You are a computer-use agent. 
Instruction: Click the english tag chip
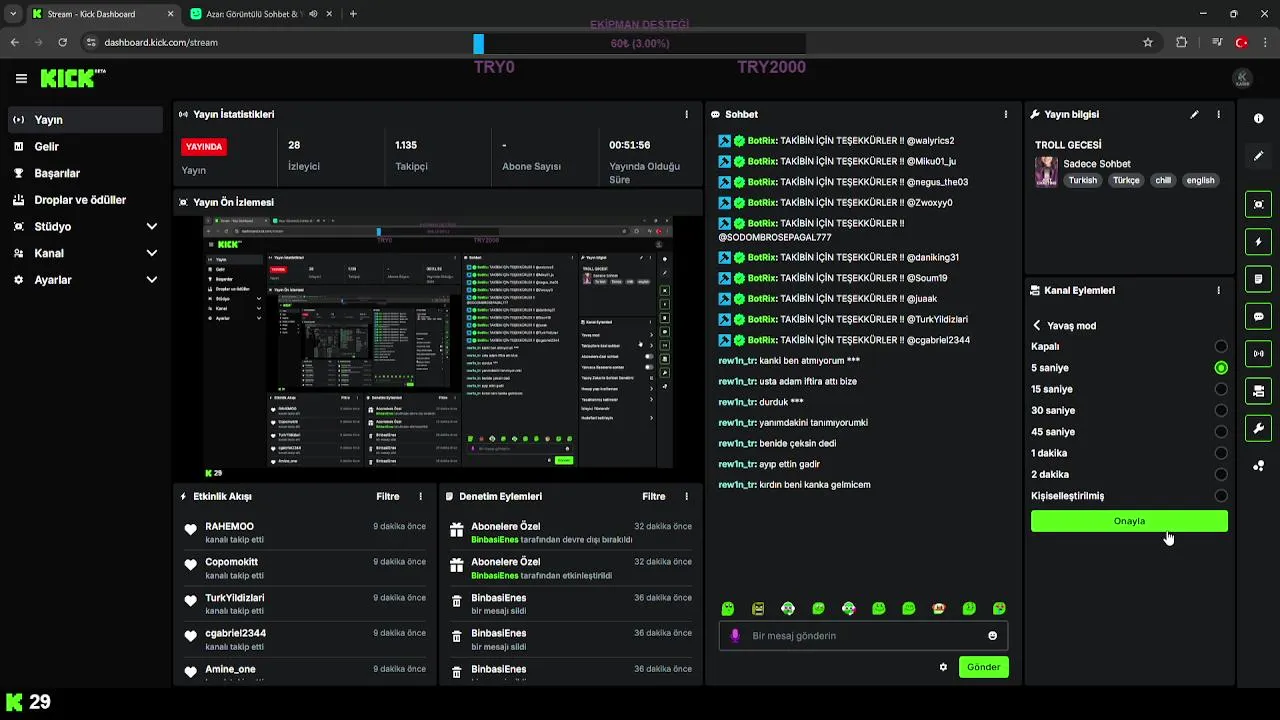[1200, 180]
